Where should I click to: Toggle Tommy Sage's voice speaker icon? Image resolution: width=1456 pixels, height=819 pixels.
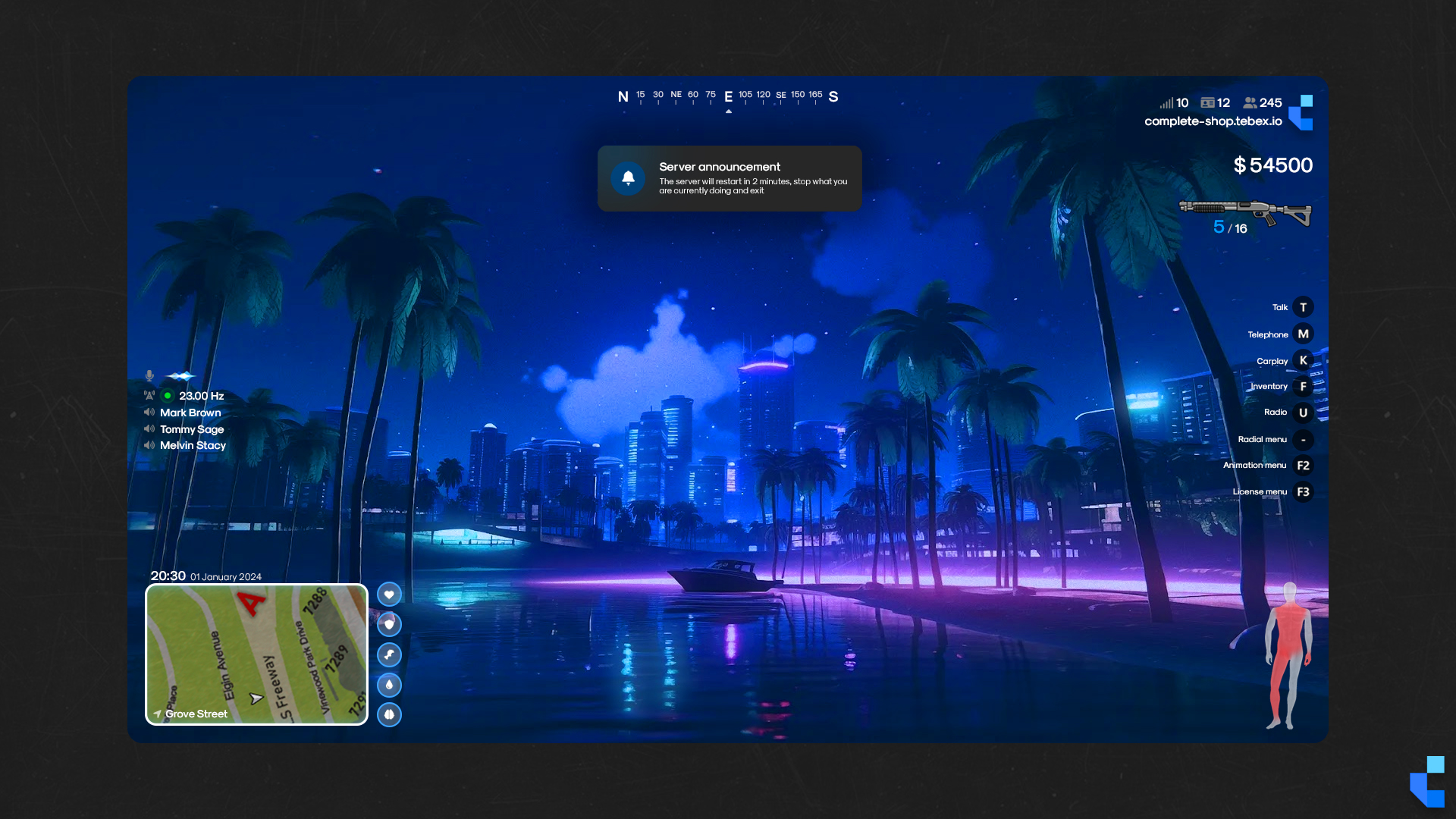coord(149,429)
